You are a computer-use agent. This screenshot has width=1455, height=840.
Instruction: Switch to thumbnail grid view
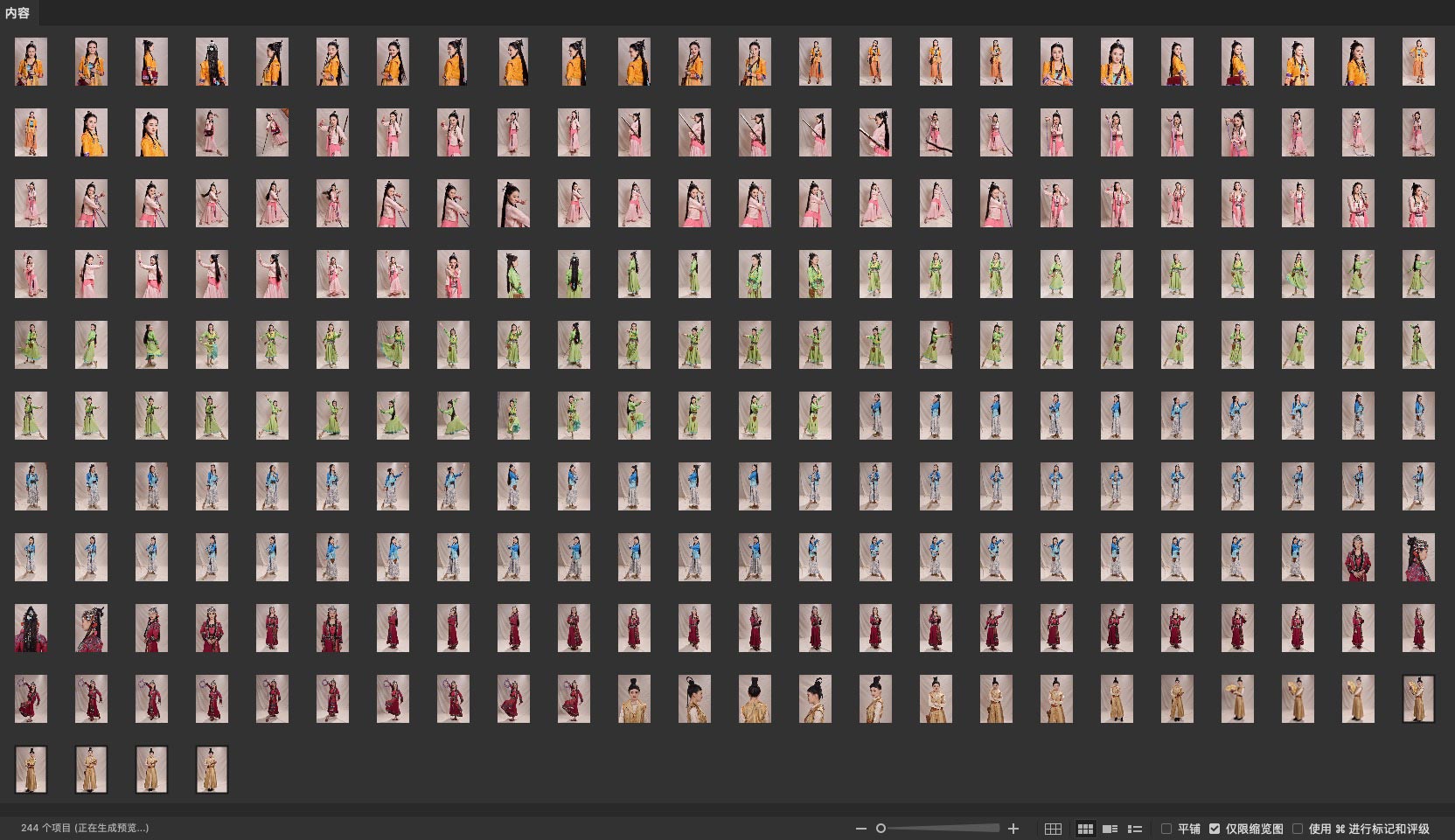[1085, 829]
